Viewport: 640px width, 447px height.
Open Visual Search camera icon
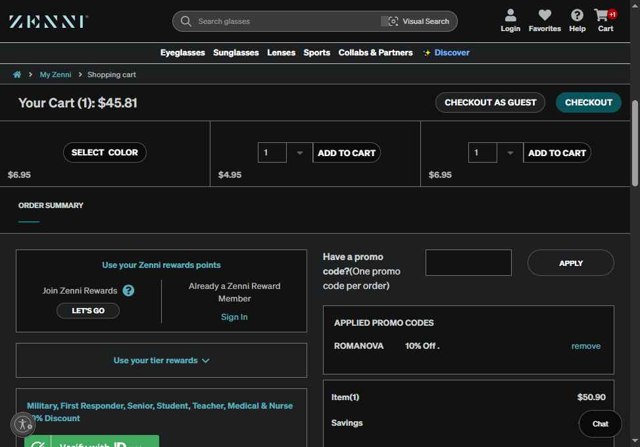point(393,21)
